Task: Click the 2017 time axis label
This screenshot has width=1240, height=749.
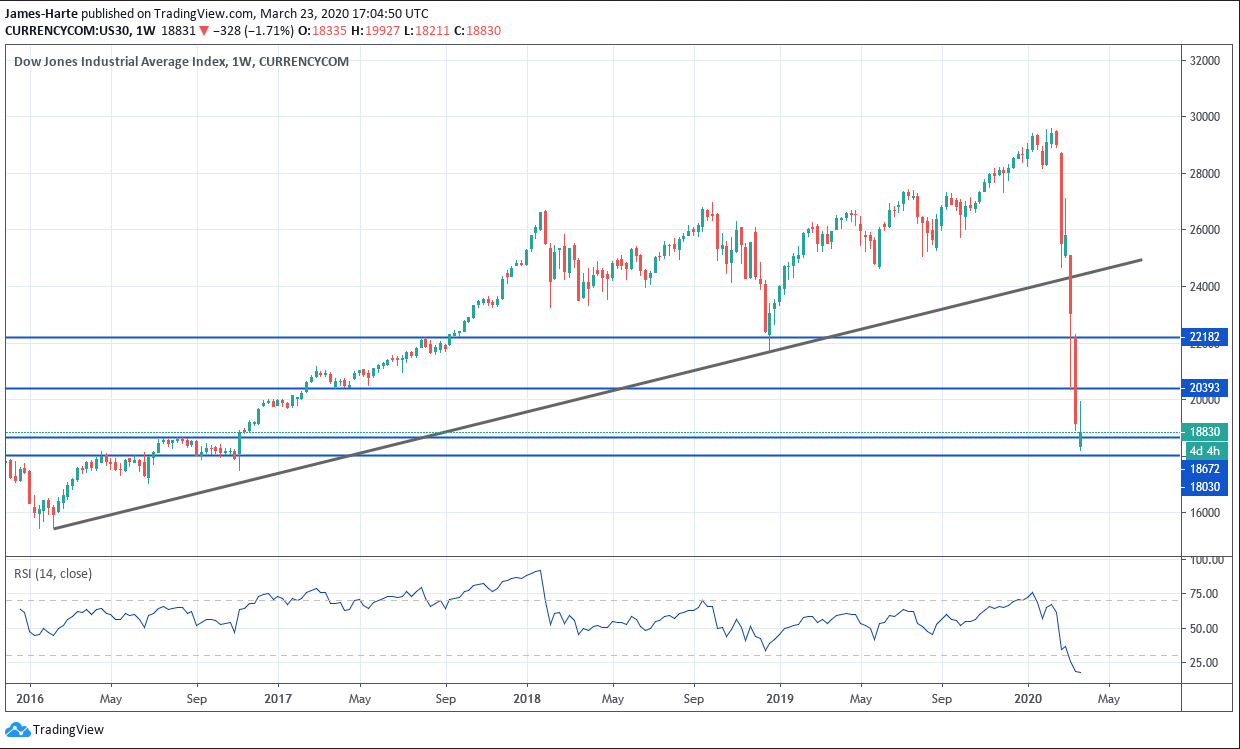Action: [277, 699]
